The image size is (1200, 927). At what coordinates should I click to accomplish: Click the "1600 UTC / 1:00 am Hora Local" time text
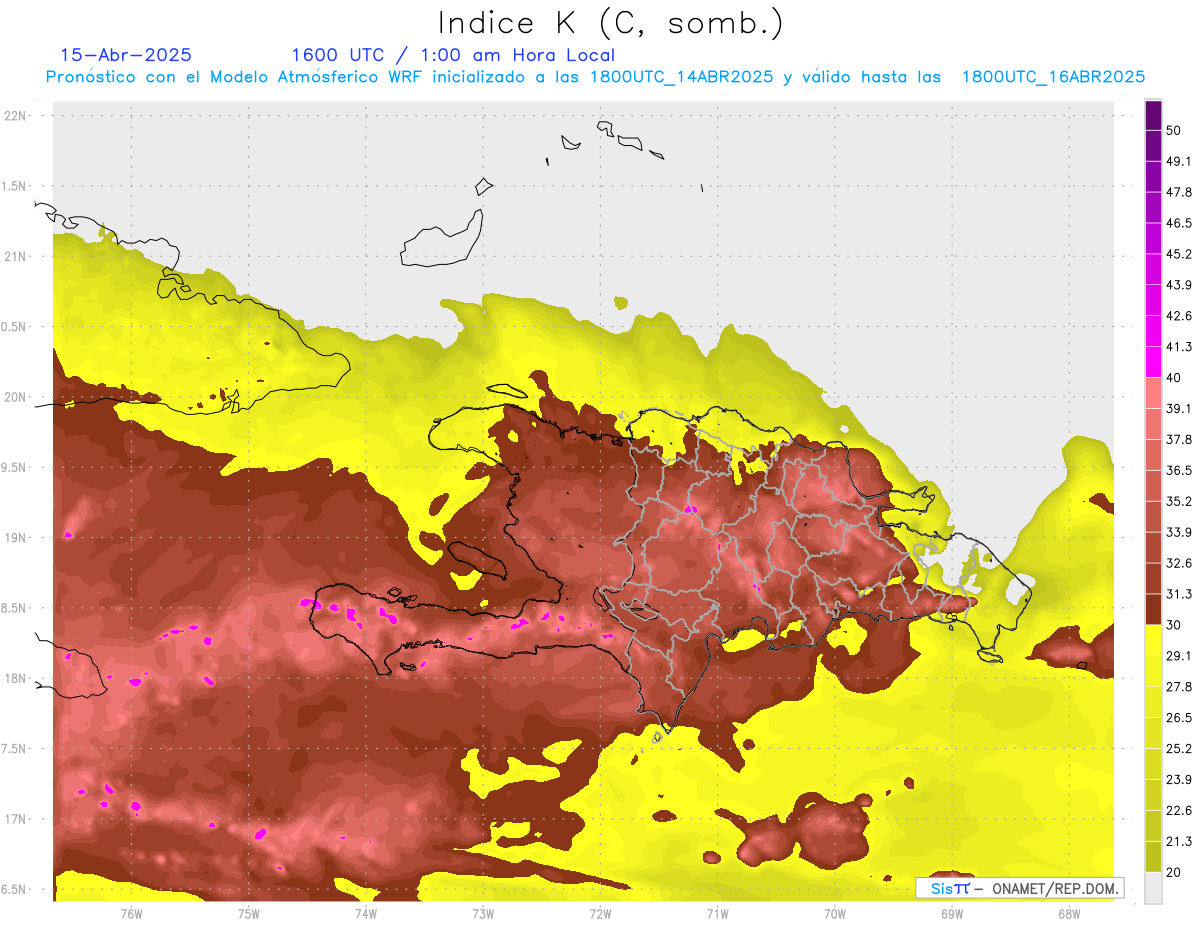453,56
